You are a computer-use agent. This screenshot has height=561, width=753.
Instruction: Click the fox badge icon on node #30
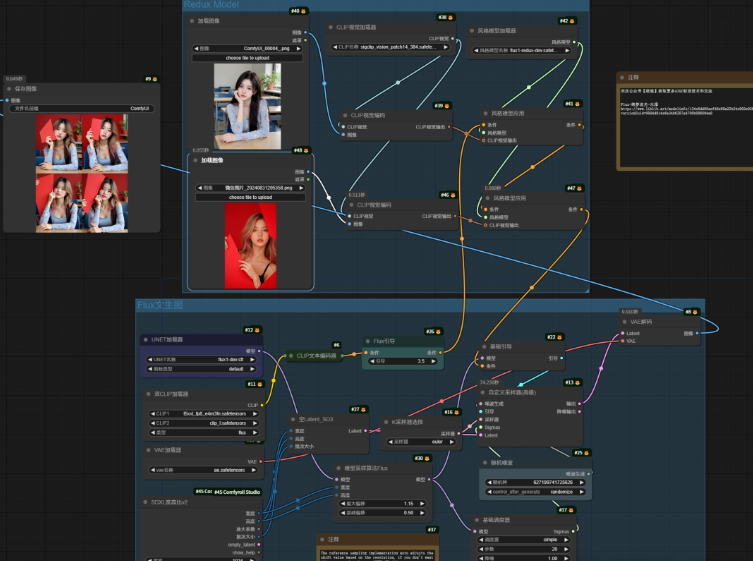click(427, 458)
